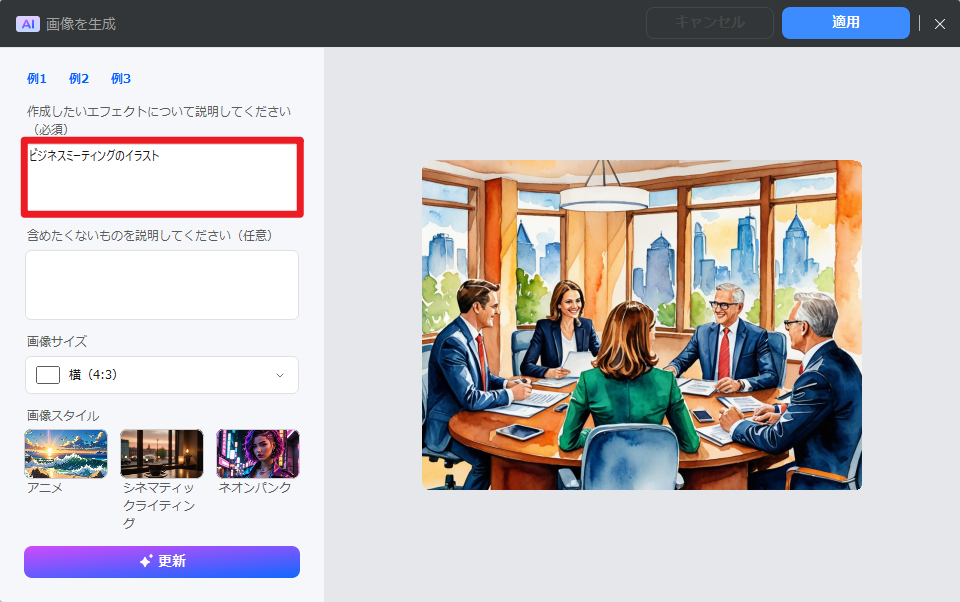Click the キャンセル cancel button

tap(710, 23)
